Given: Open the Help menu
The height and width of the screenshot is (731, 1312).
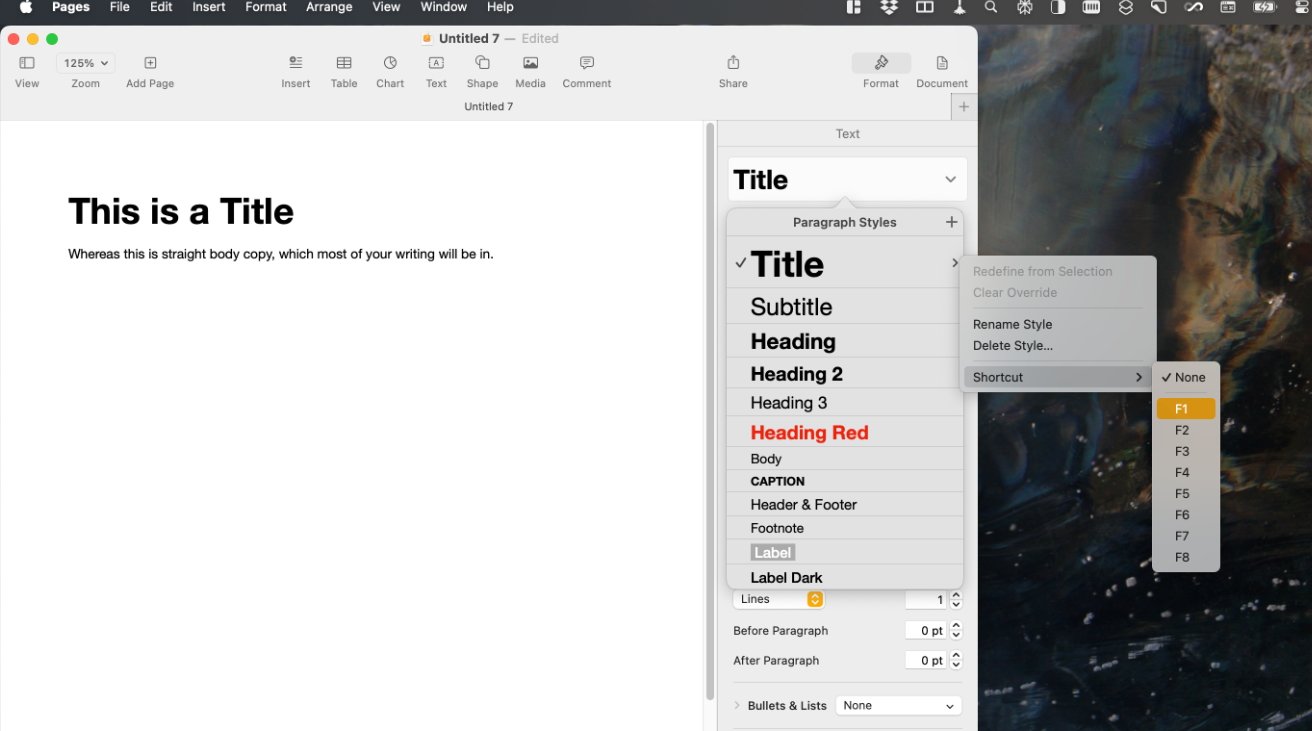Looking at the screenshot, I should pos(500,7).
